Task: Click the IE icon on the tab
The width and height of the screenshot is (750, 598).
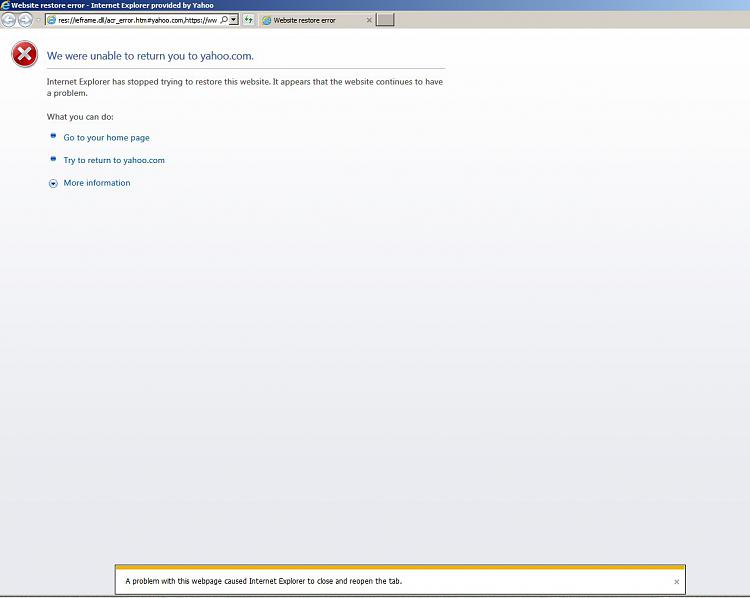Action: pos(266,20)
